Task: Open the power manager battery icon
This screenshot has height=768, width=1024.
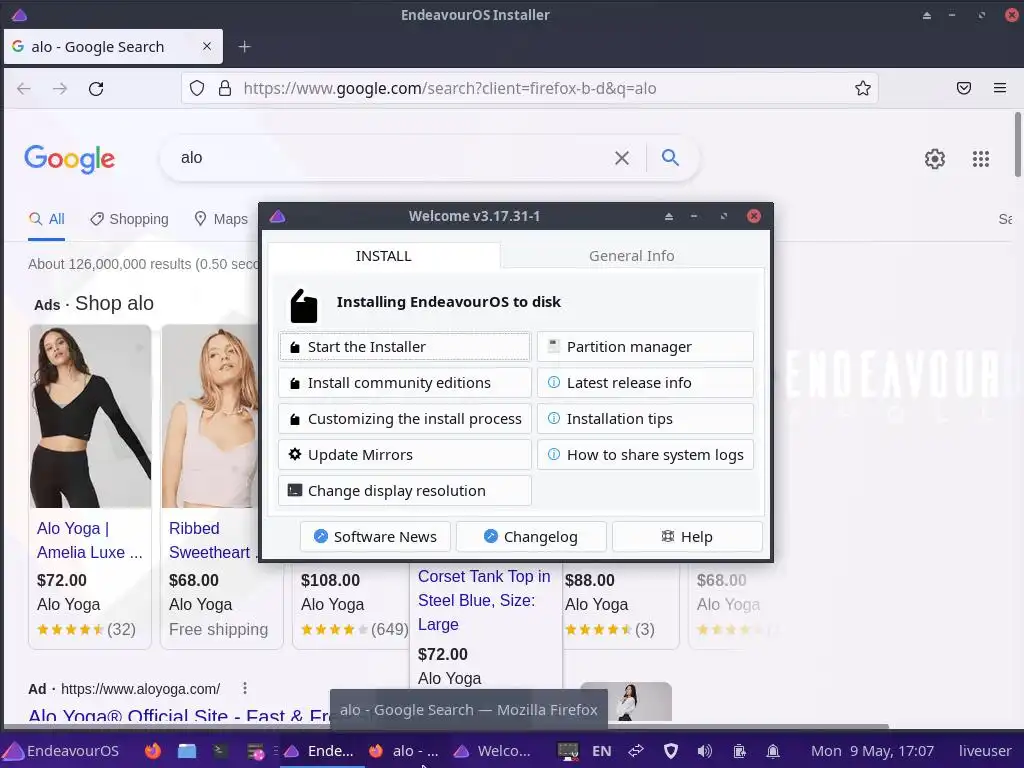Action: (x=739, y=751)
